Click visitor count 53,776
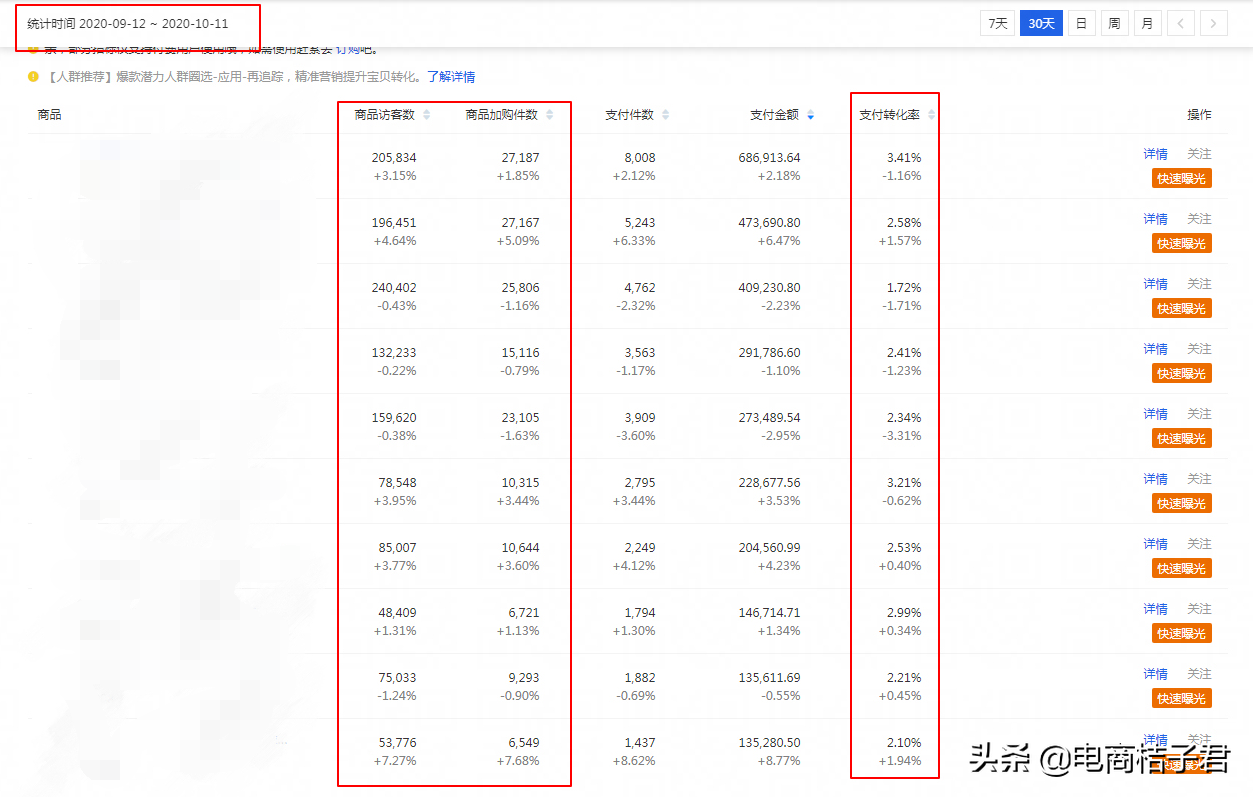Screen dimensions: 1253x797 pos(398,743)
